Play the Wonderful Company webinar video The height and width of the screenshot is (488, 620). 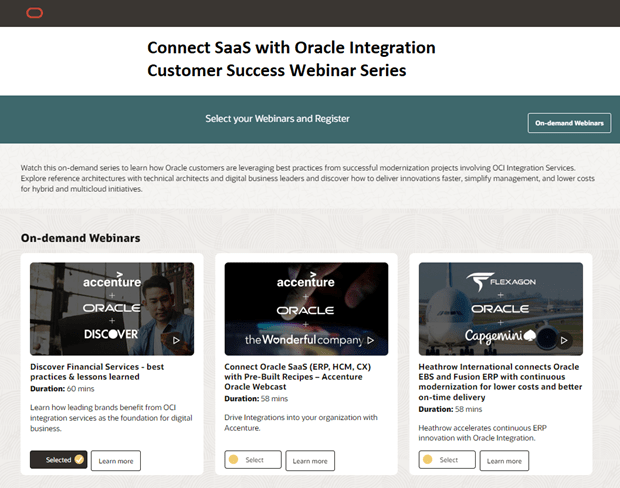(x=372, y=340)
